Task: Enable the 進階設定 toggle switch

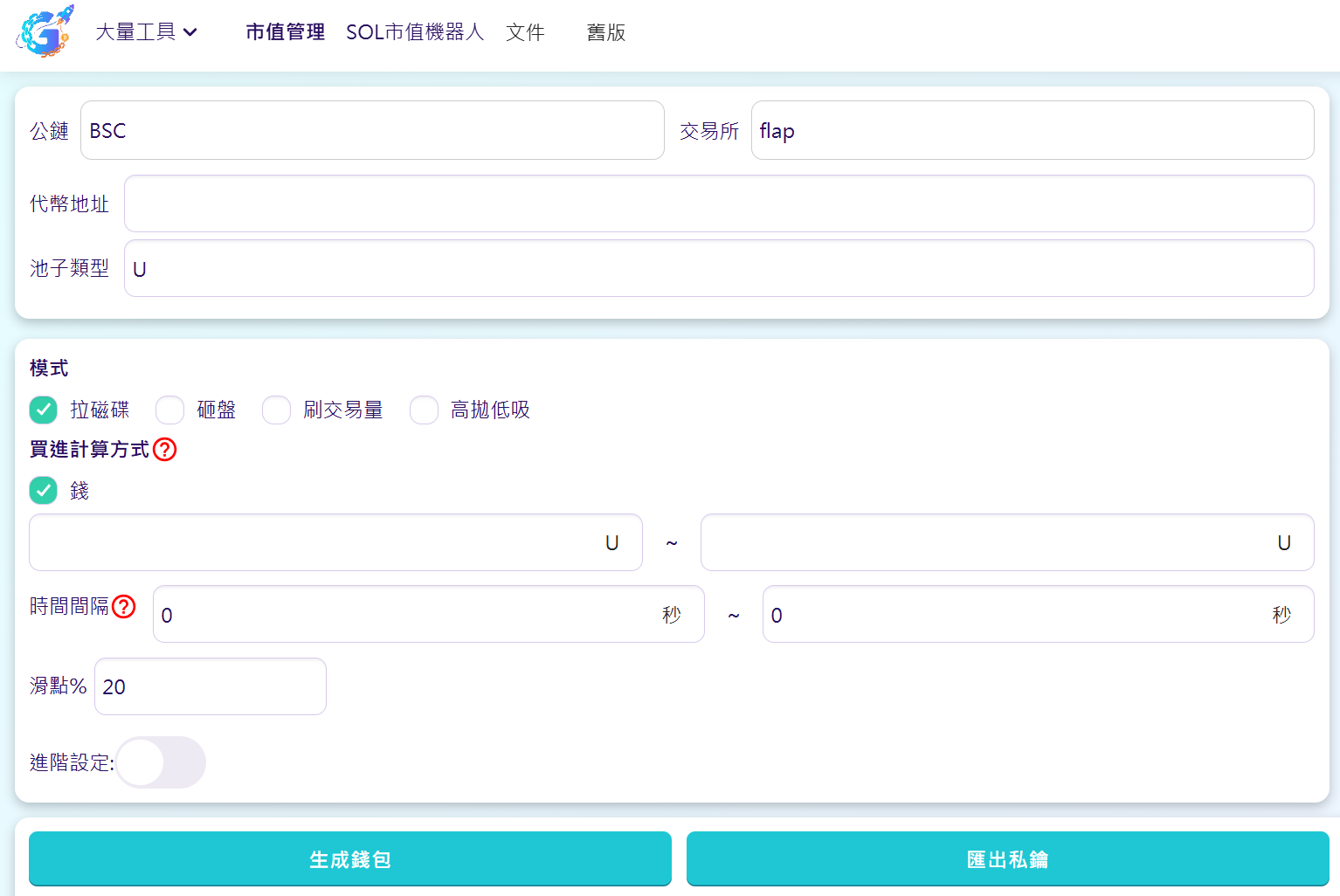Action: tap(161, 762)
